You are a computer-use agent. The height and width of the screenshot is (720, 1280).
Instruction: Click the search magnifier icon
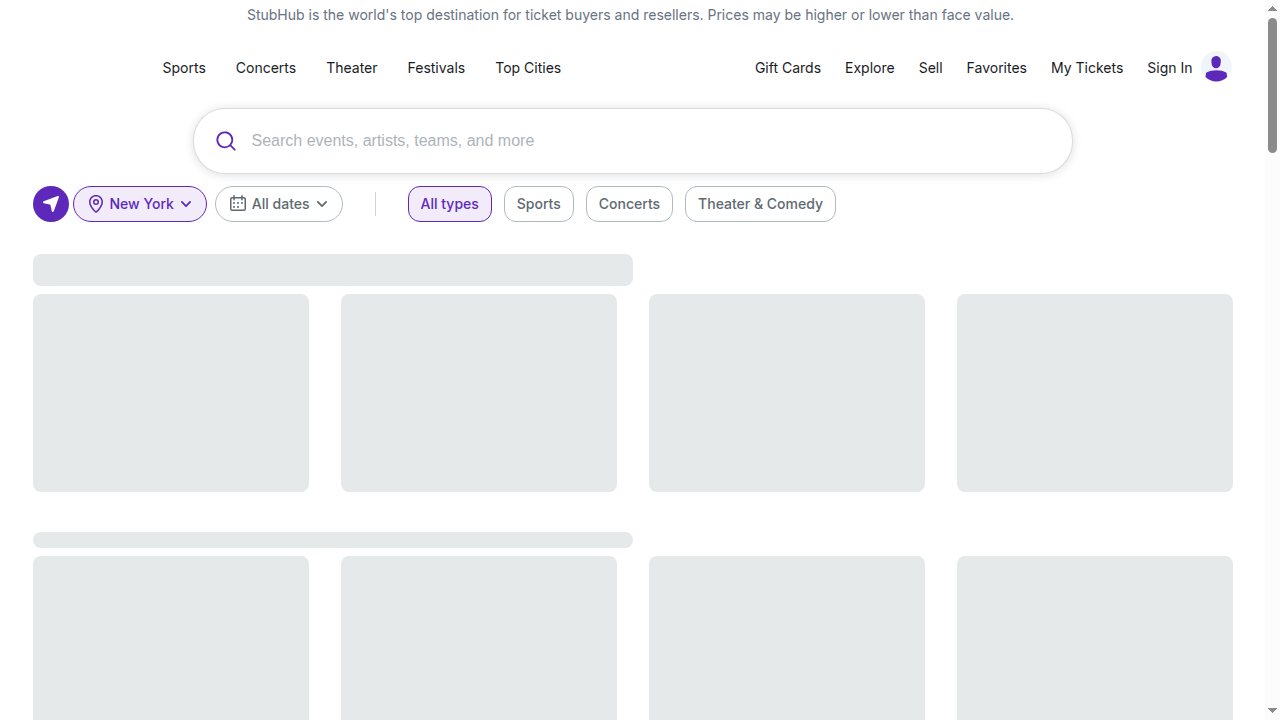[225, 140]
